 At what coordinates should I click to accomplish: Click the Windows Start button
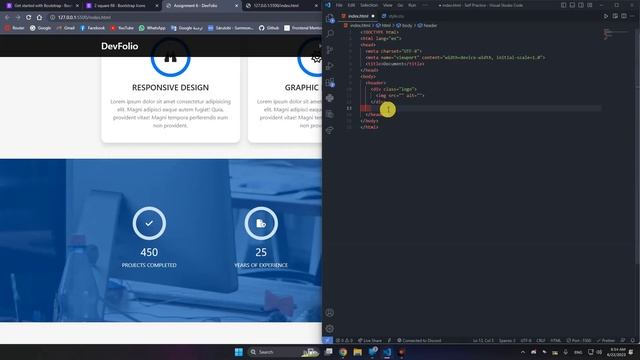[x=239, y=352]
